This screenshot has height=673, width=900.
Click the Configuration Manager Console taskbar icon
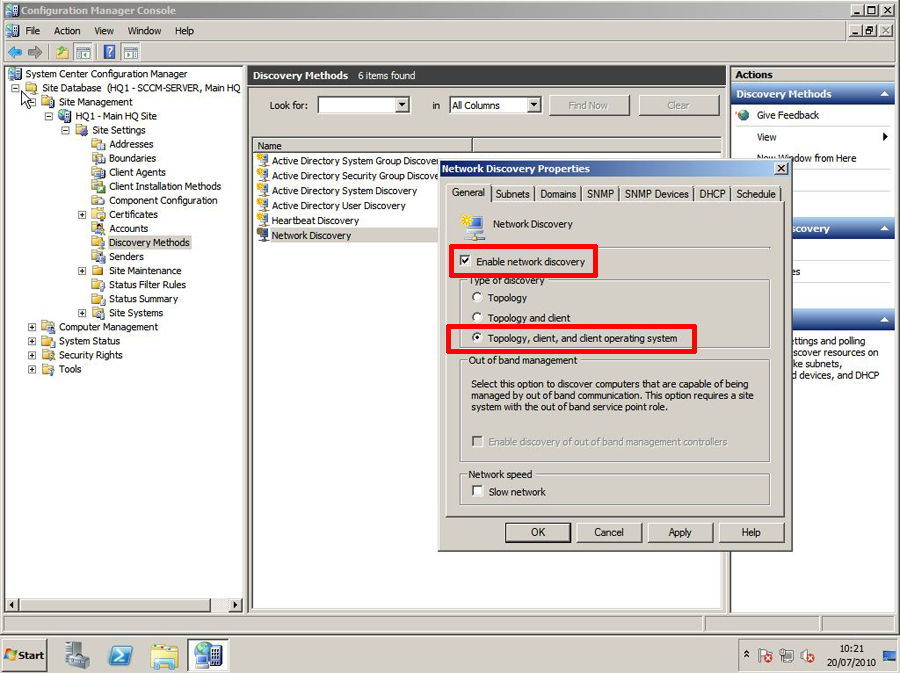pos(208,655)
